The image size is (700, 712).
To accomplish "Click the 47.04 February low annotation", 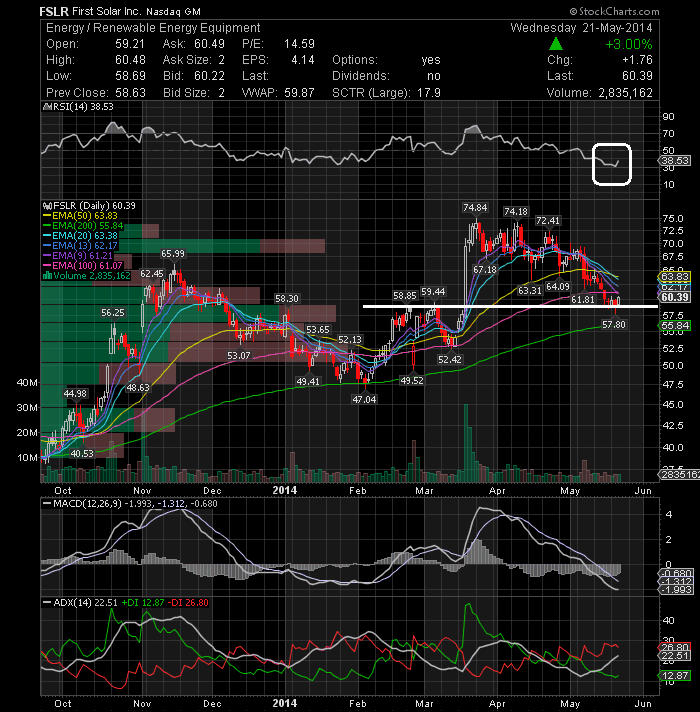I will 364,399.
